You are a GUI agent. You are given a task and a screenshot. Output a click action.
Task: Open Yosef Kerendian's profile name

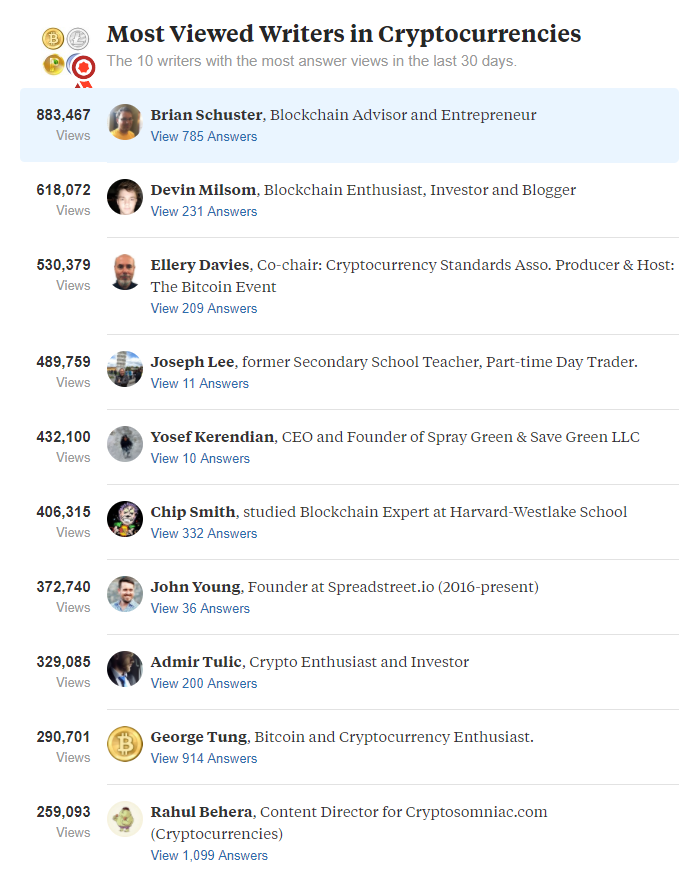pos(212,437)
